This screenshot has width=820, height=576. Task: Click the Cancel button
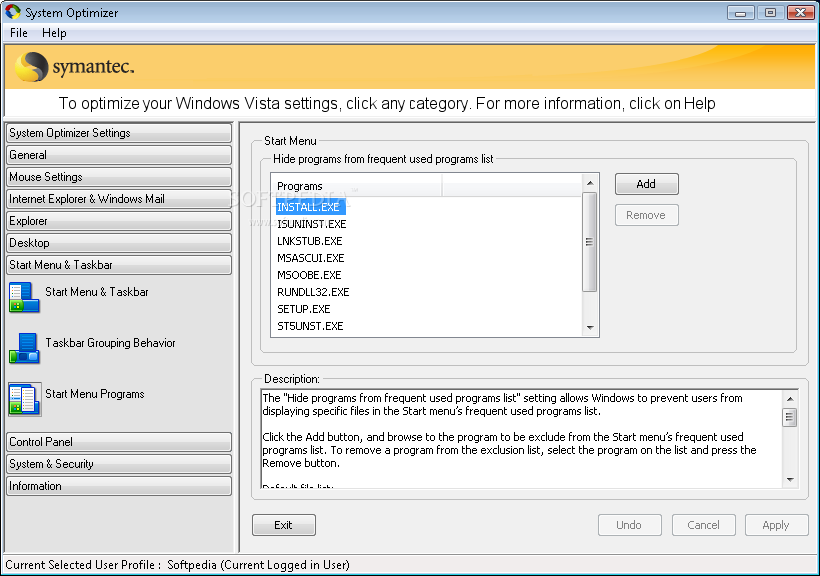703,525
